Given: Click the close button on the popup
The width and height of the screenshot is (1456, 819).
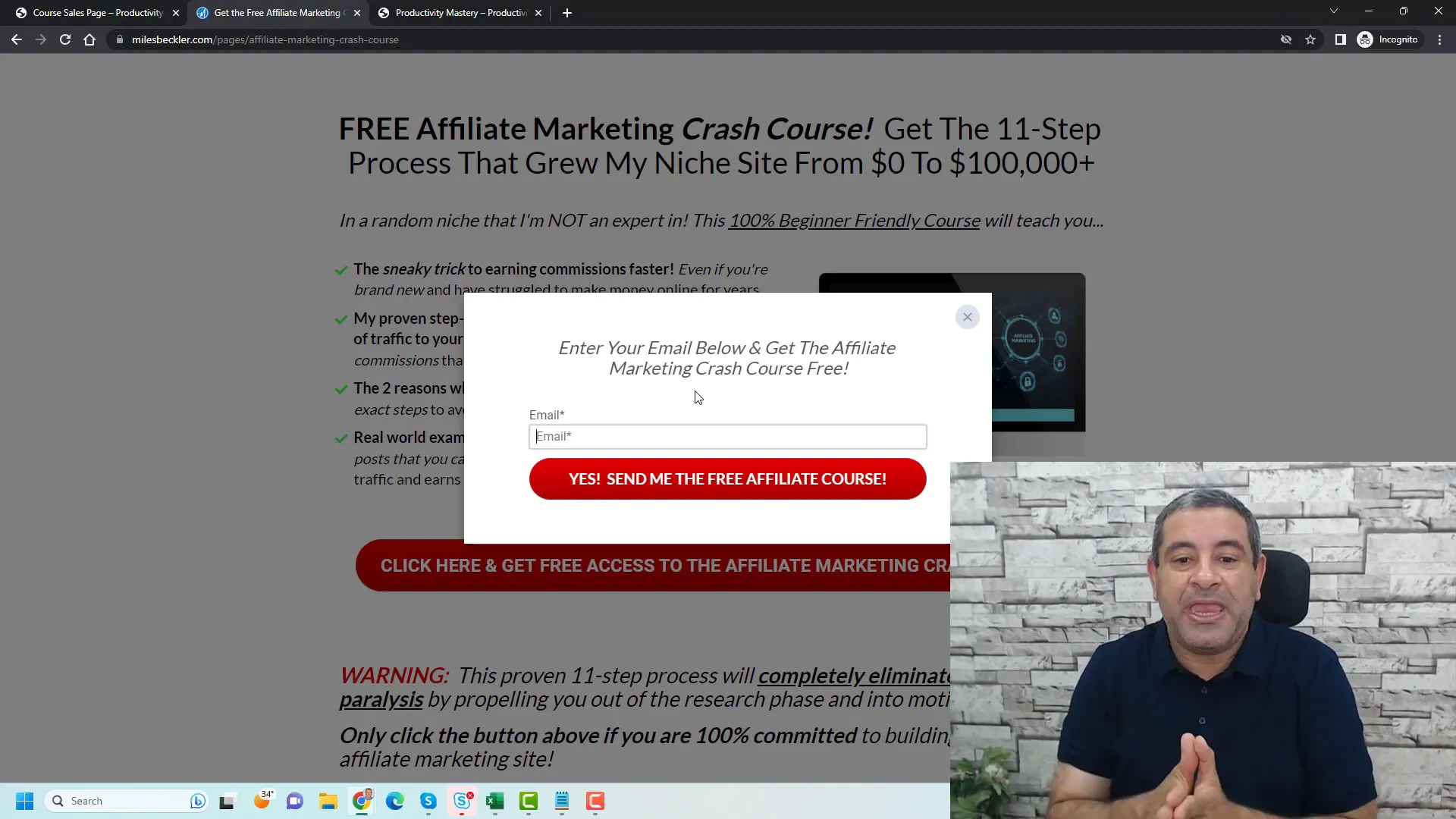Looking at the screenshot, I should [x=968, y=317].
